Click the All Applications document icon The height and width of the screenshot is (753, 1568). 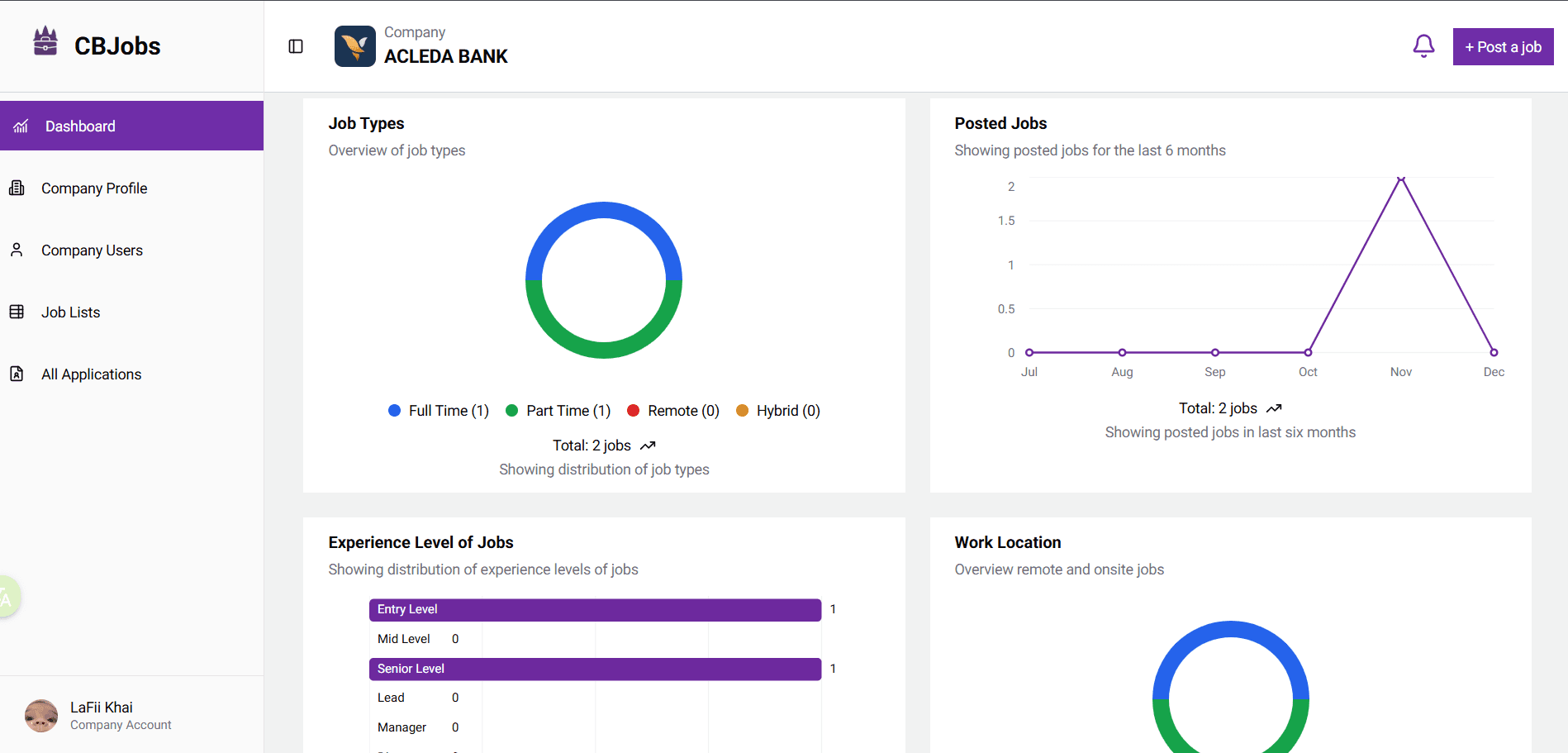(17, 374)
